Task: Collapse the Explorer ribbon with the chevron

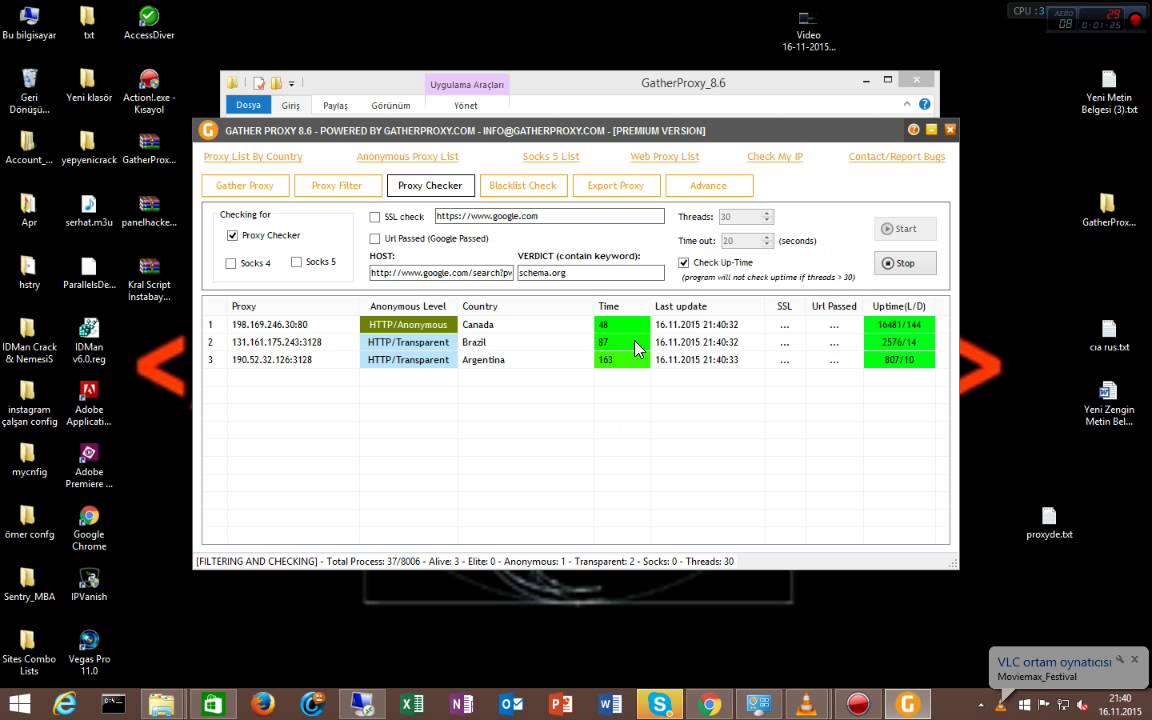Action: click(x=907, y=104)
